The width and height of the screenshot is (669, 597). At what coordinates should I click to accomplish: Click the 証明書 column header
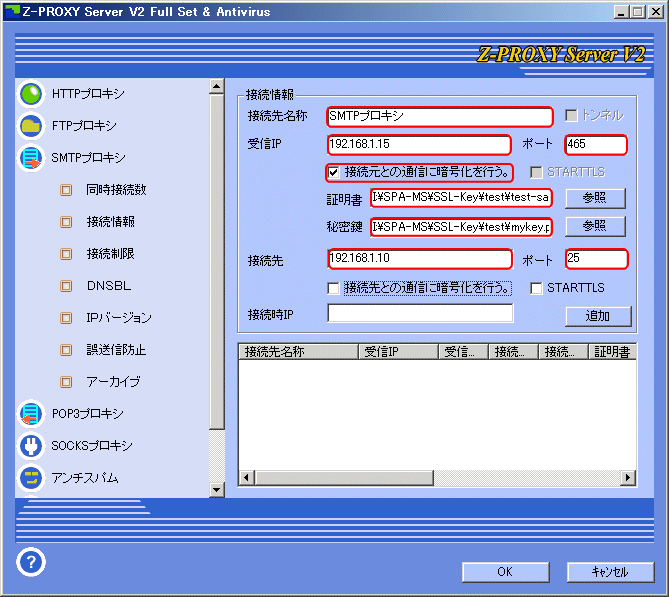[x=613, y=352]
